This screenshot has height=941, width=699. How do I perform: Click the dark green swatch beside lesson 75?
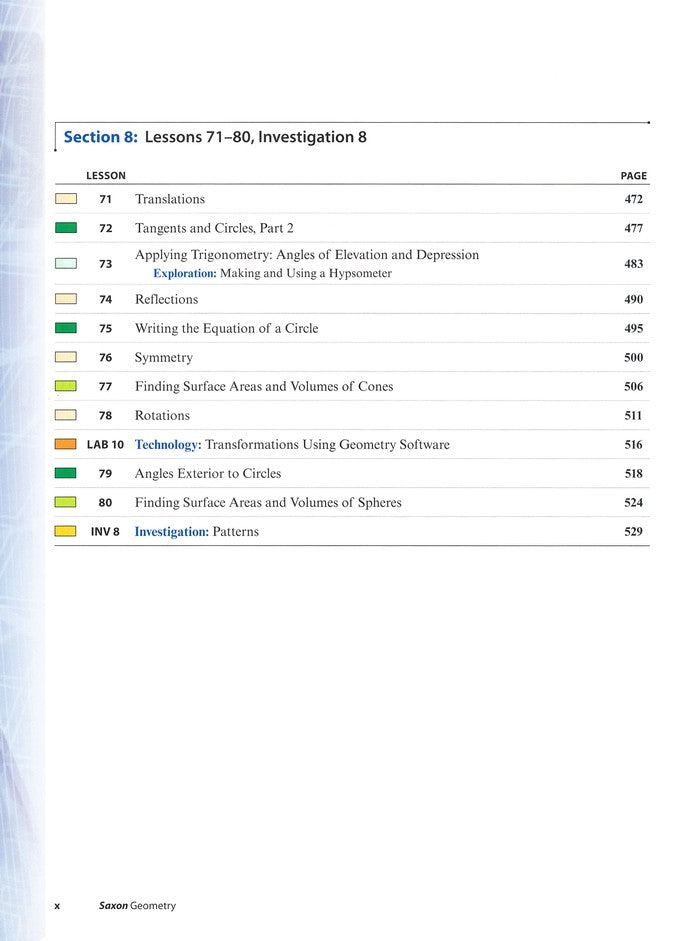[66, 328]
